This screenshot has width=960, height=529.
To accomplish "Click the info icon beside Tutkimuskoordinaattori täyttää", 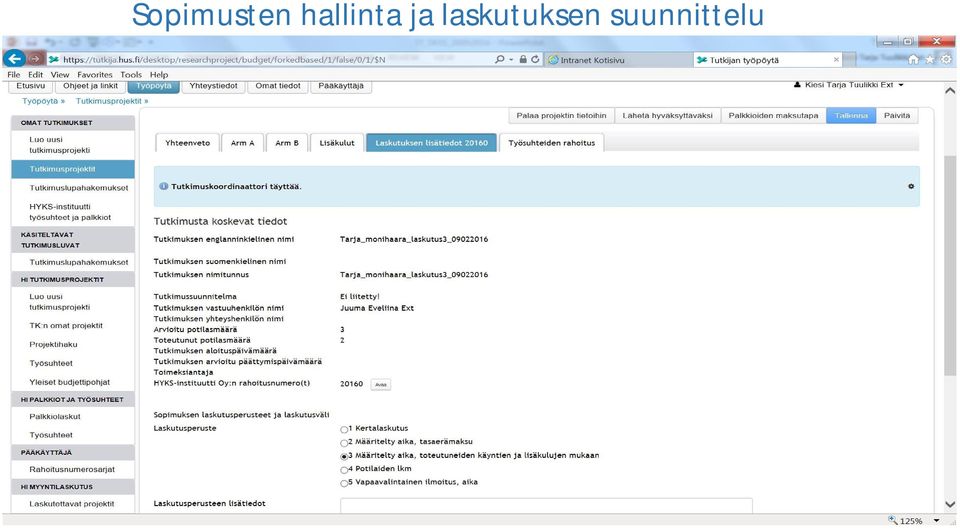I will 163,186.
